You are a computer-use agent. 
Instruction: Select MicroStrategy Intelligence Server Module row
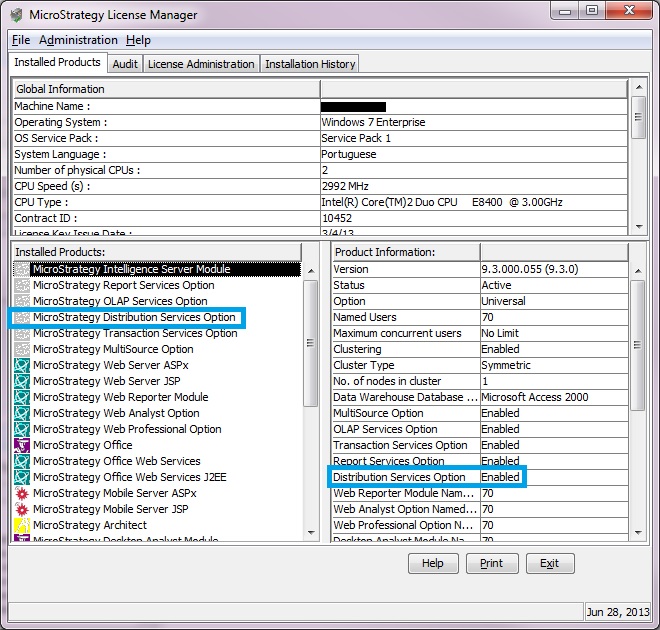[157, 269]
